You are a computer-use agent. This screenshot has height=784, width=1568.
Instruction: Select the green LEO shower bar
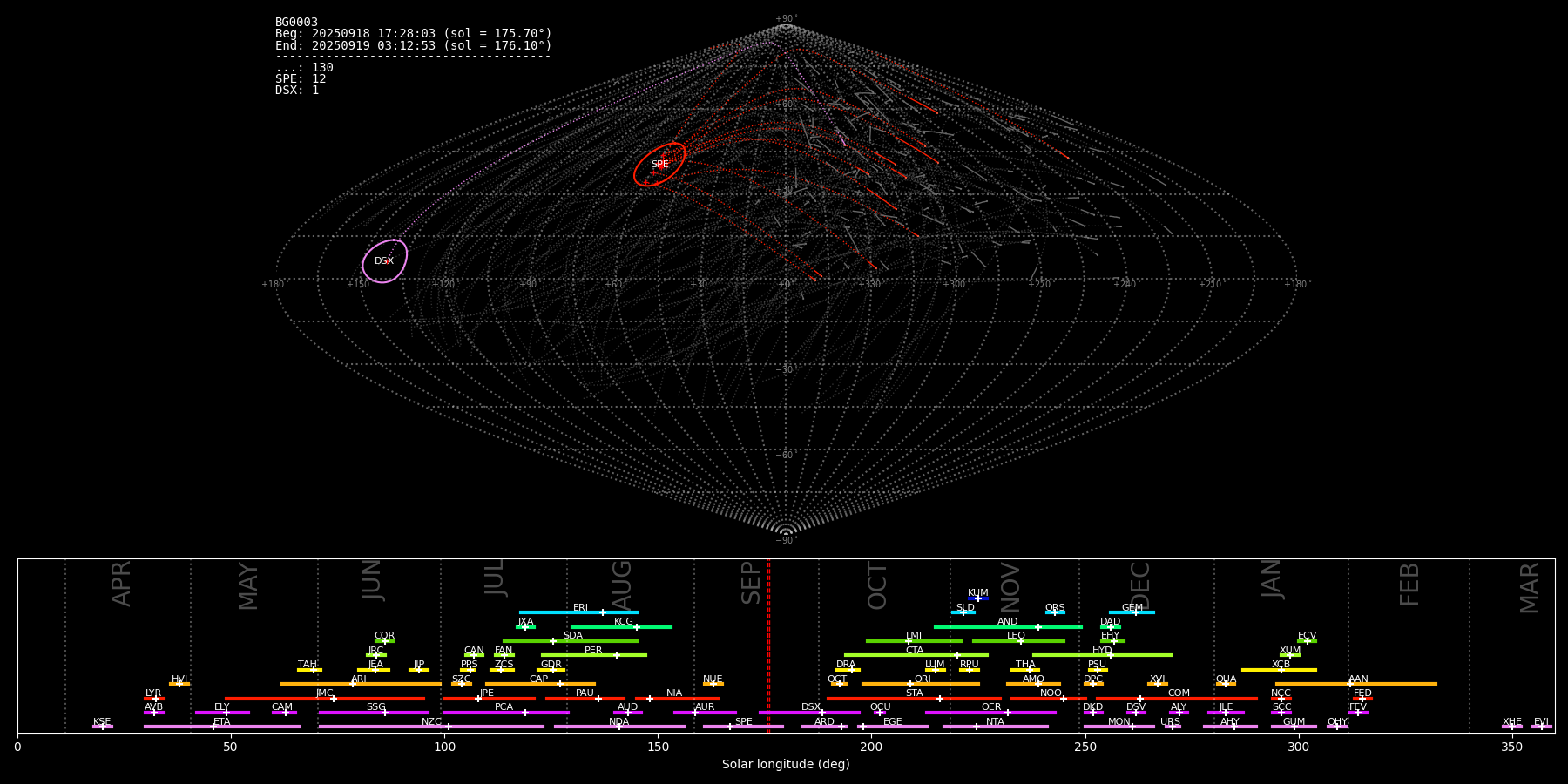(1018, 641)
